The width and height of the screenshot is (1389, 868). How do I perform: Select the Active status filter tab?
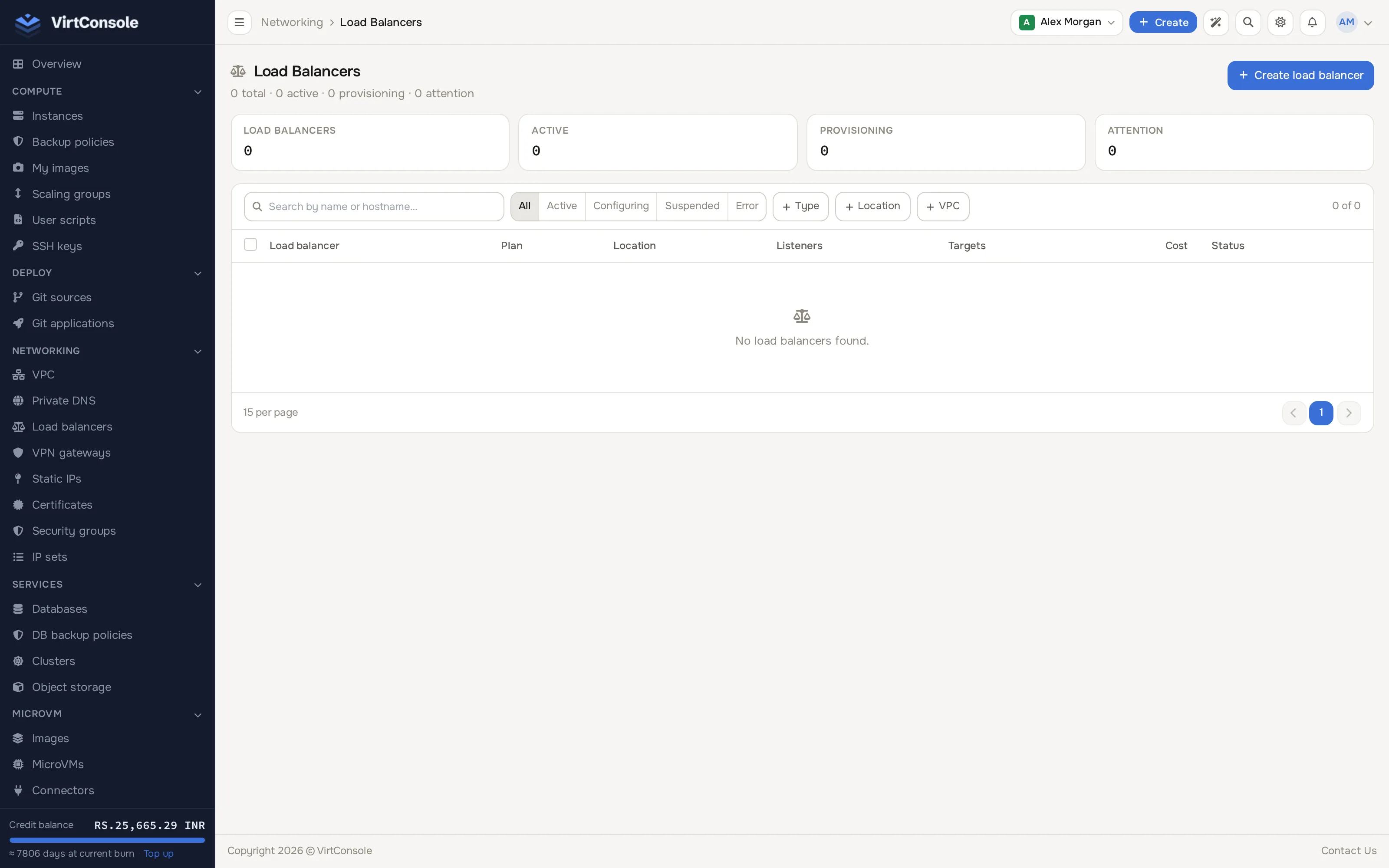pos(561,206)
